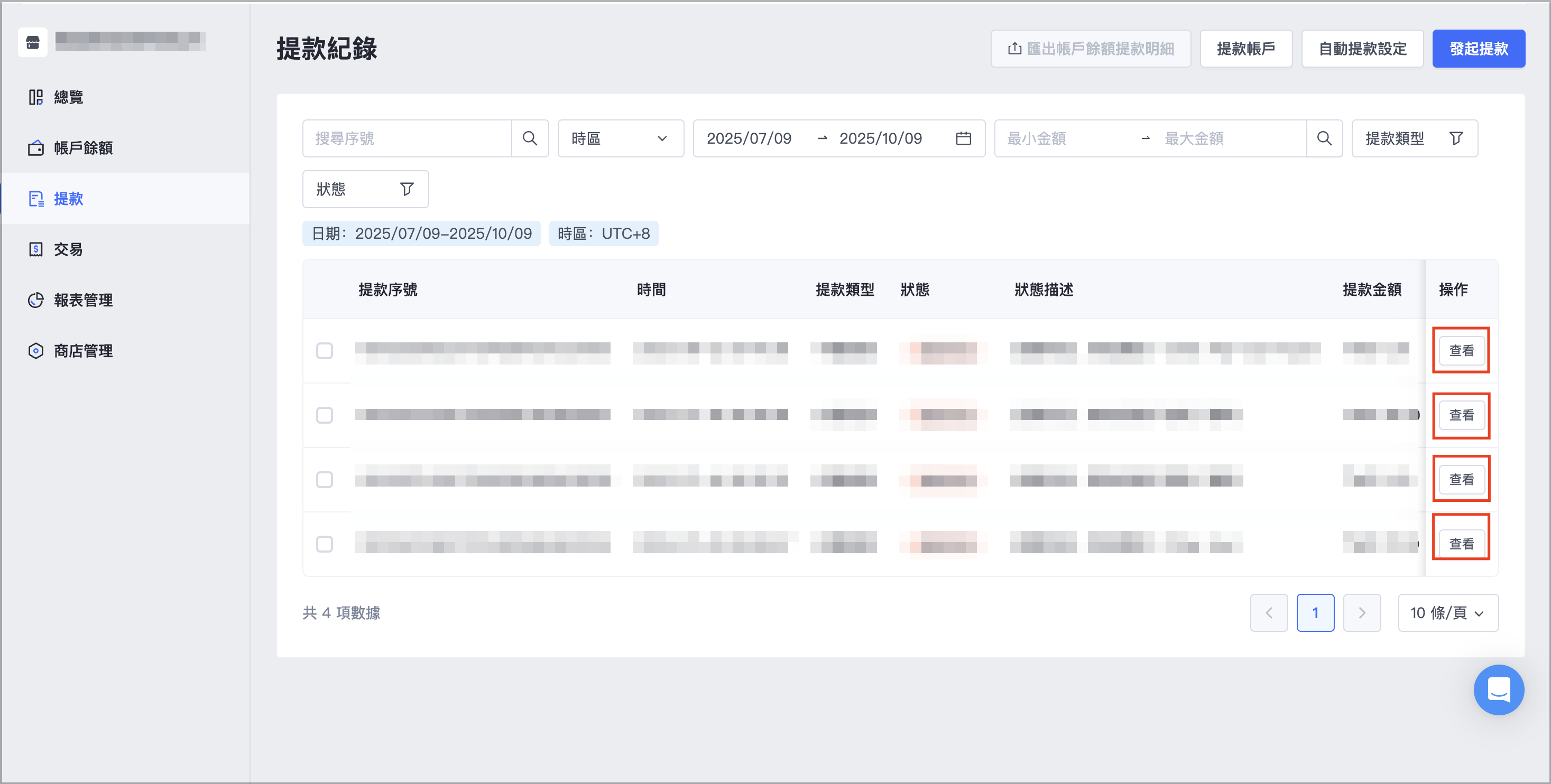1551x784 pixels.
Task: Open 帳戶餘額 in the sidebar
Action: [125, 148]
